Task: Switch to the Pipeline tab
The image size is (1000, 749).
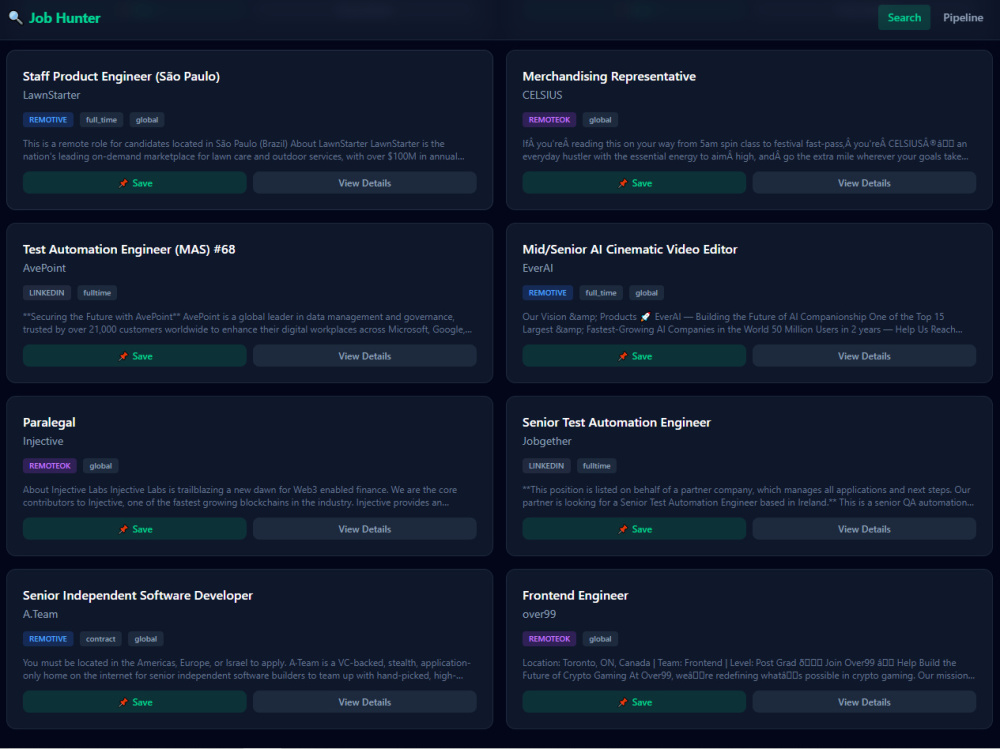Action: (x=962, y=18)
